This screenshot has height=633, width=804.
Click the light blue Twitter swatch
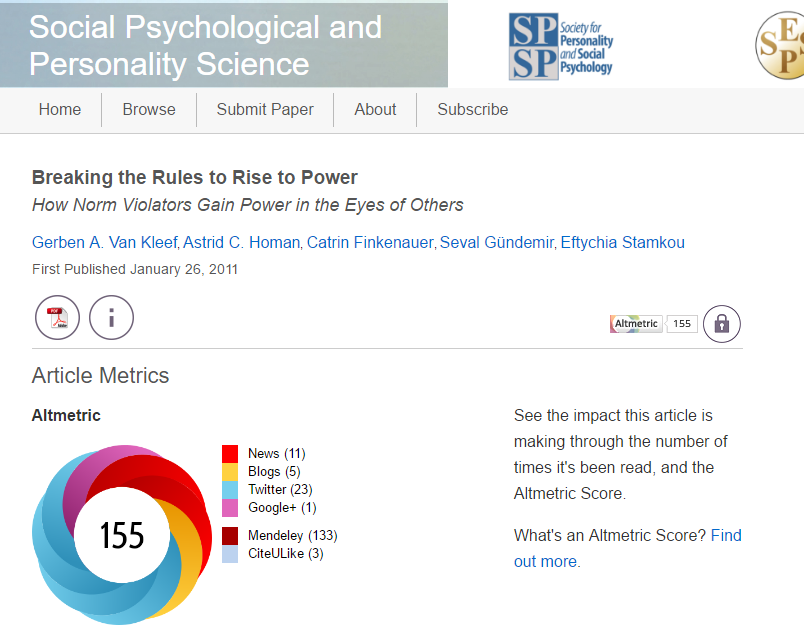pos(230,489)
